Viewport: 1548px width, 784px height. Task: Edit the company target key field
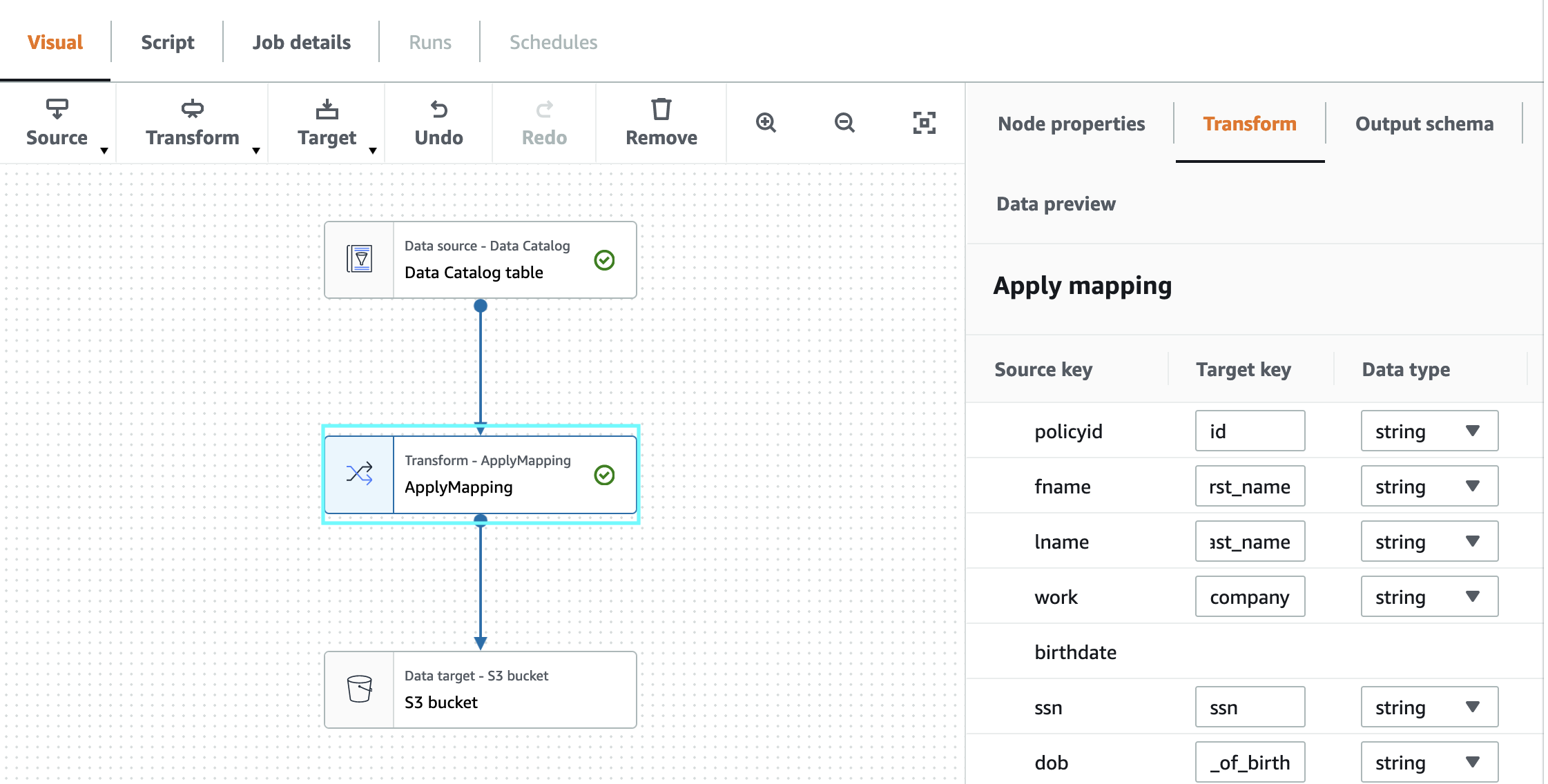[1250, 596]
